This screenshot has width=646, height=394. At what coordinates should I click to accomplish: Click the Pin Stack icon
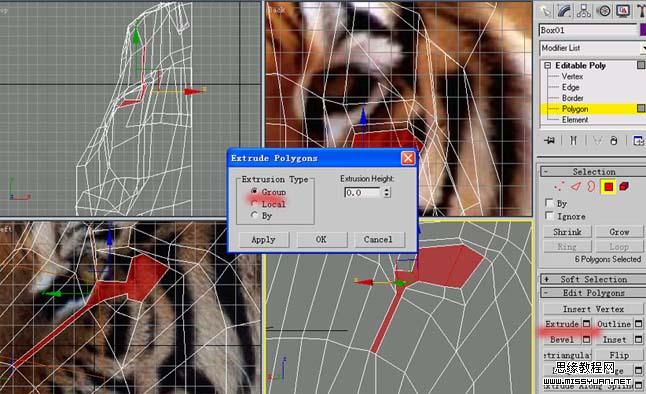point(549,141)
